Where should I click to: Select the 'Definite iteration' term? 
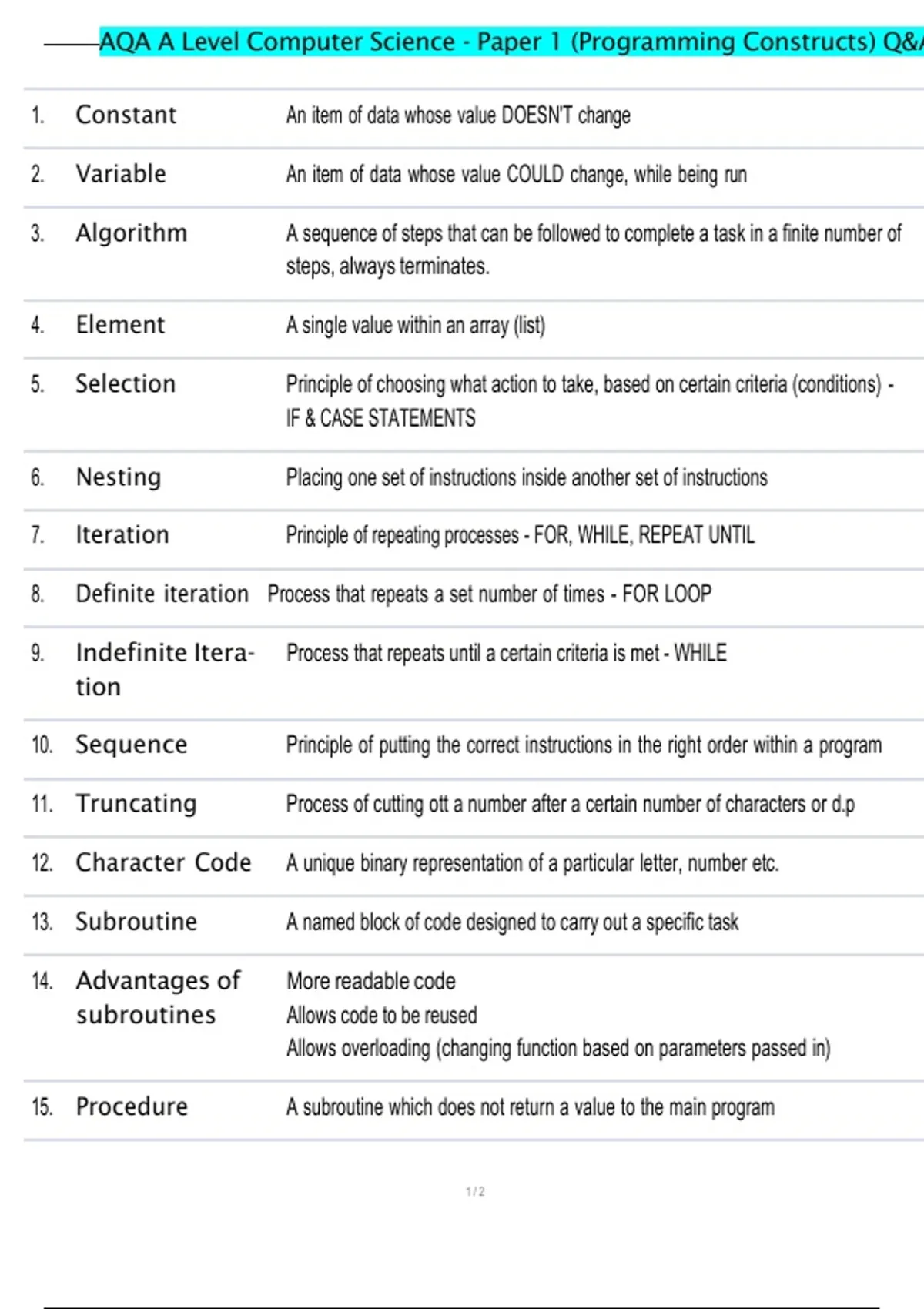click(x=162, y=594)
